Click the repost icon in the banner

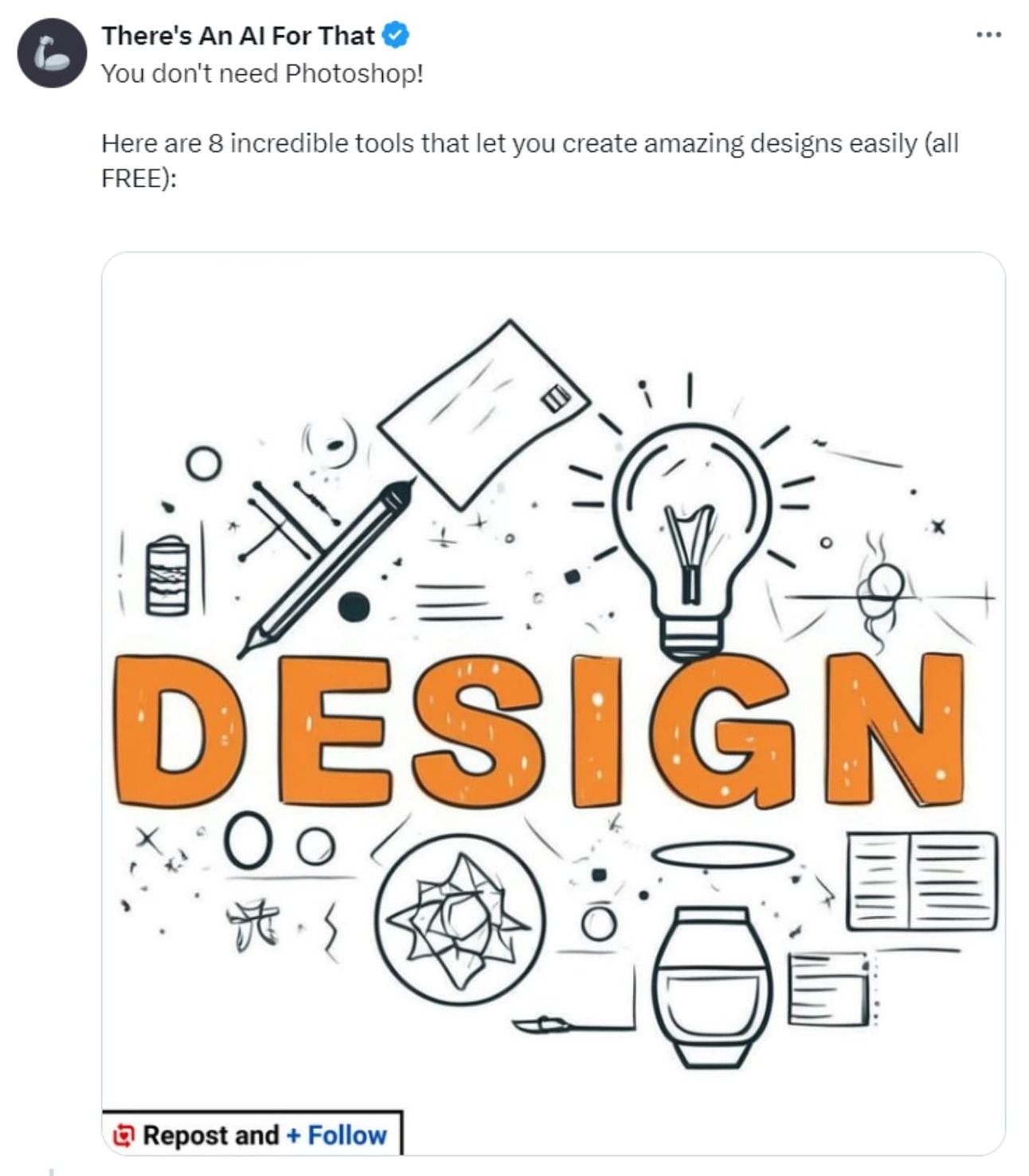coord(123,1135)
